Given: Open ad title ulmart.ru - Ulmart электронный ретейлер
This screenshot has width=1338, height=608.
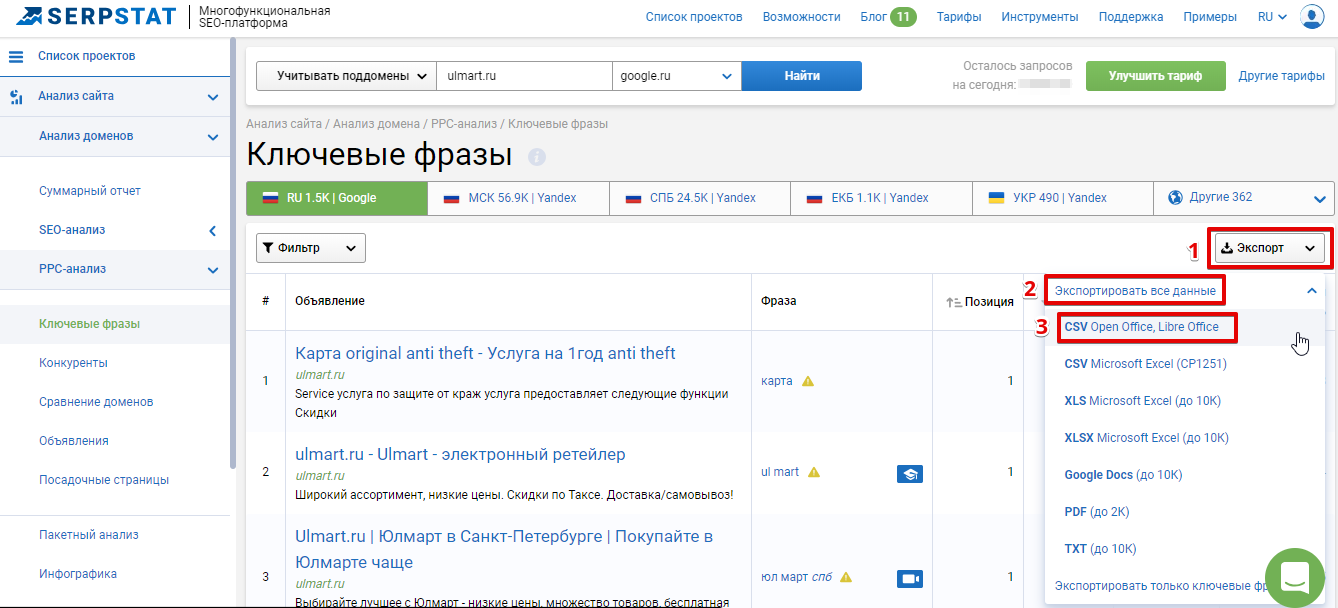Looking at the screenshot, I should [x=460, y=455].
